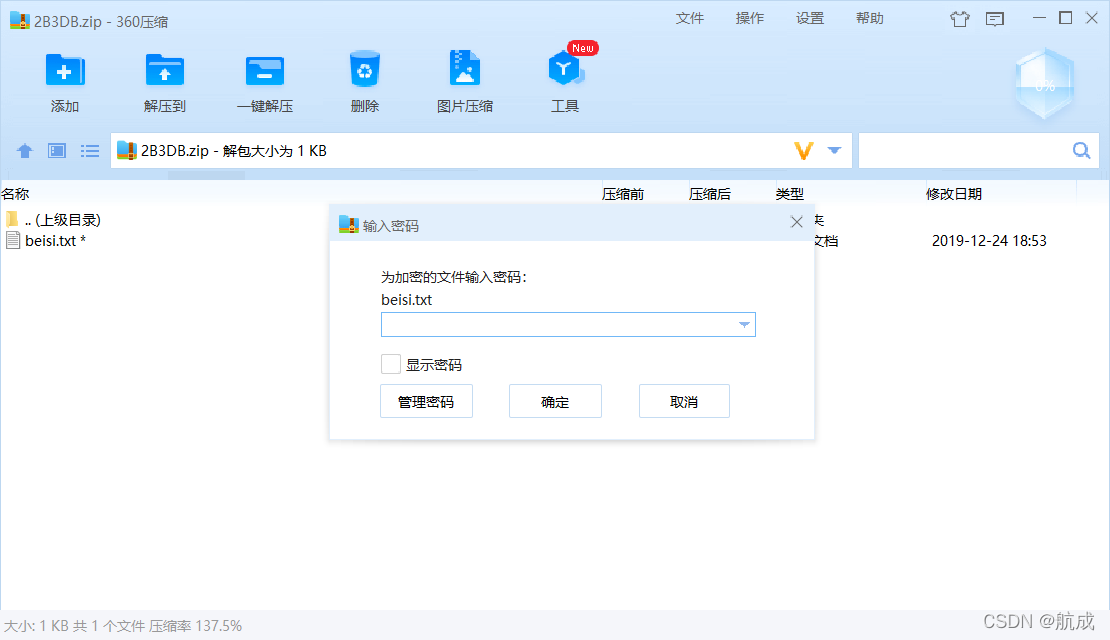
Task: Click the 确定 confirm button
Action: 555,400
